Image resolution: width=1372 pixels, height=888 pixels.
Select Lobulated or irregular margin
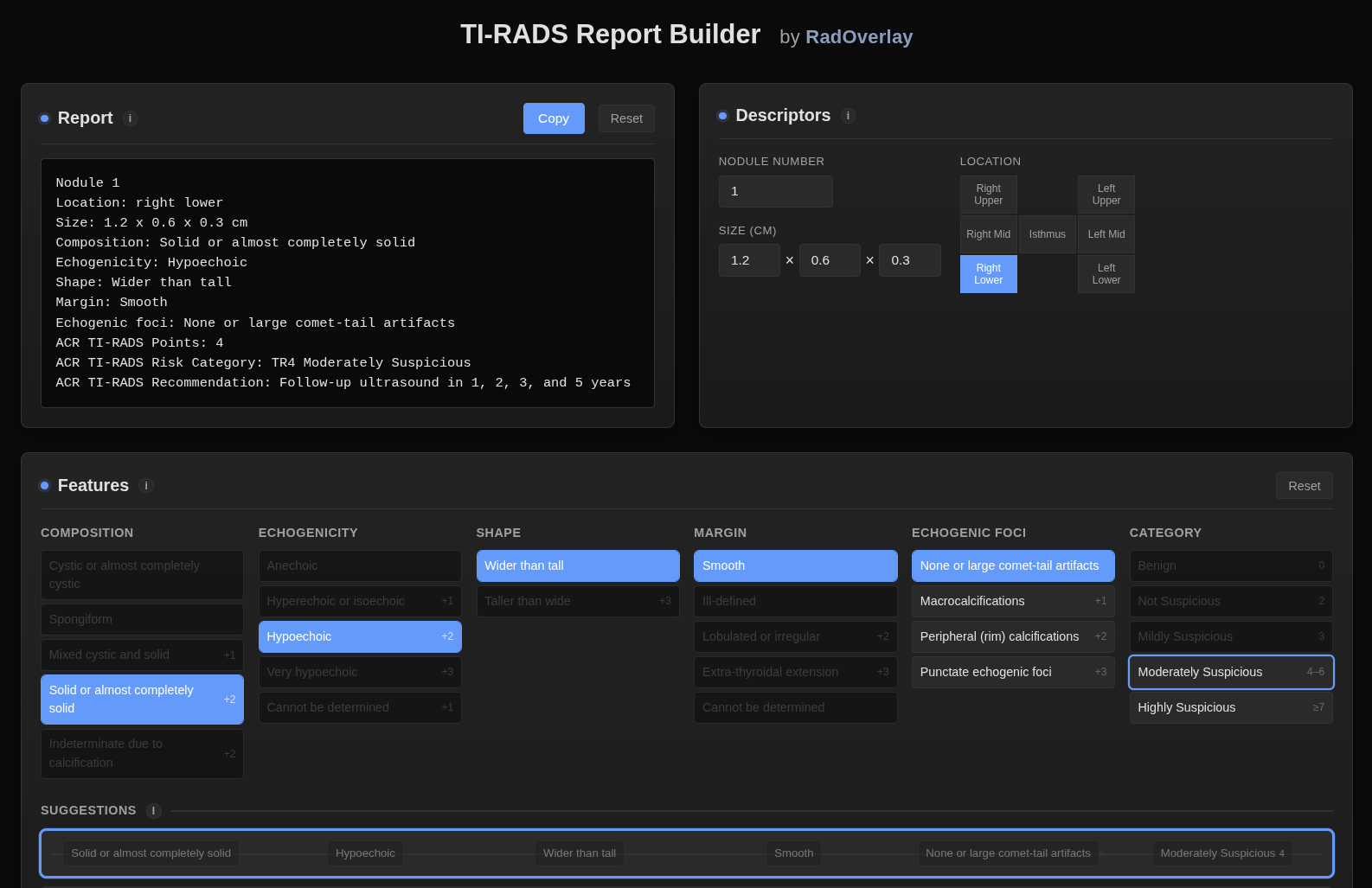[796, 636]
